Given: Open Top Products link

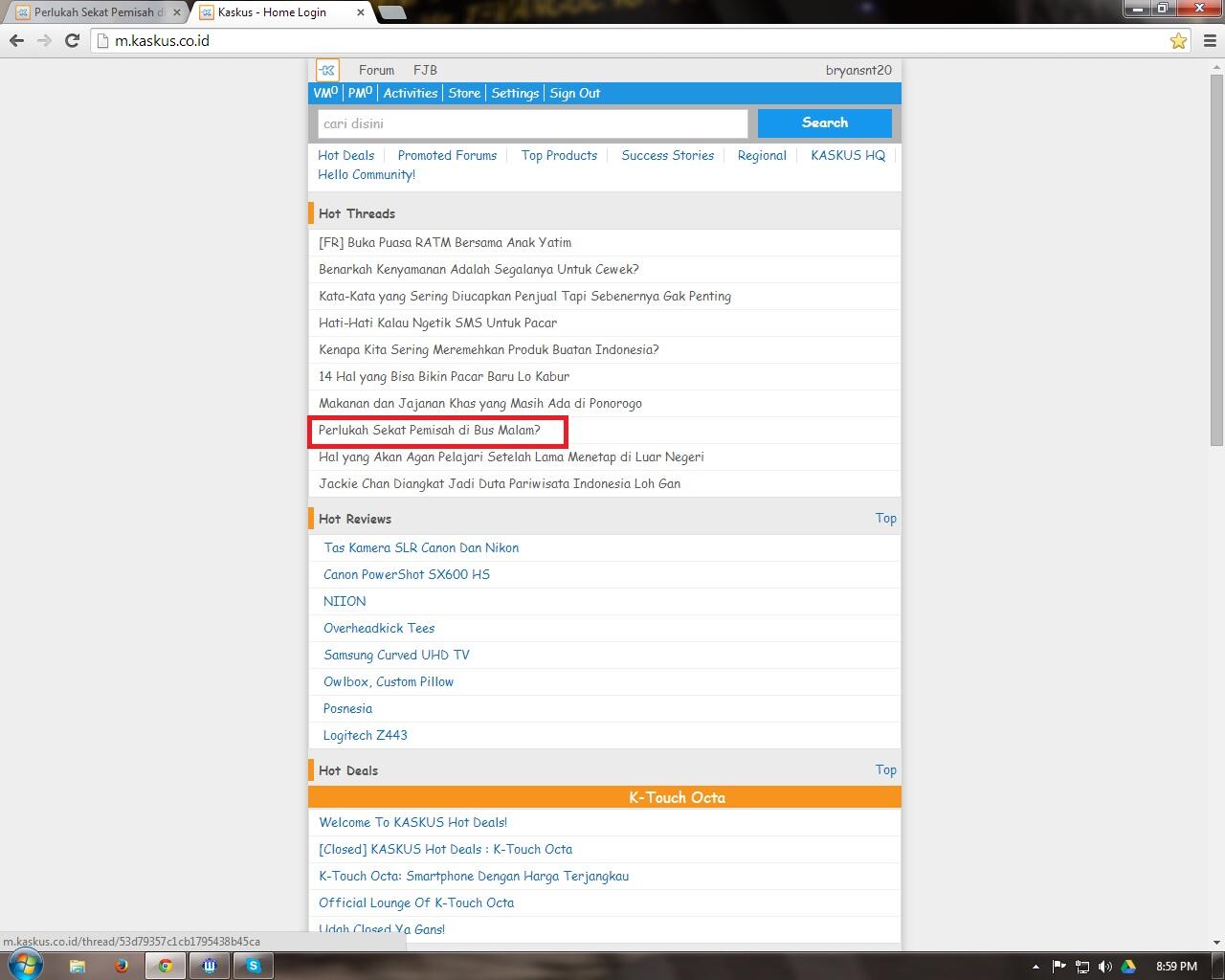Looking at the screenshot, I should (x=559, y=155).
